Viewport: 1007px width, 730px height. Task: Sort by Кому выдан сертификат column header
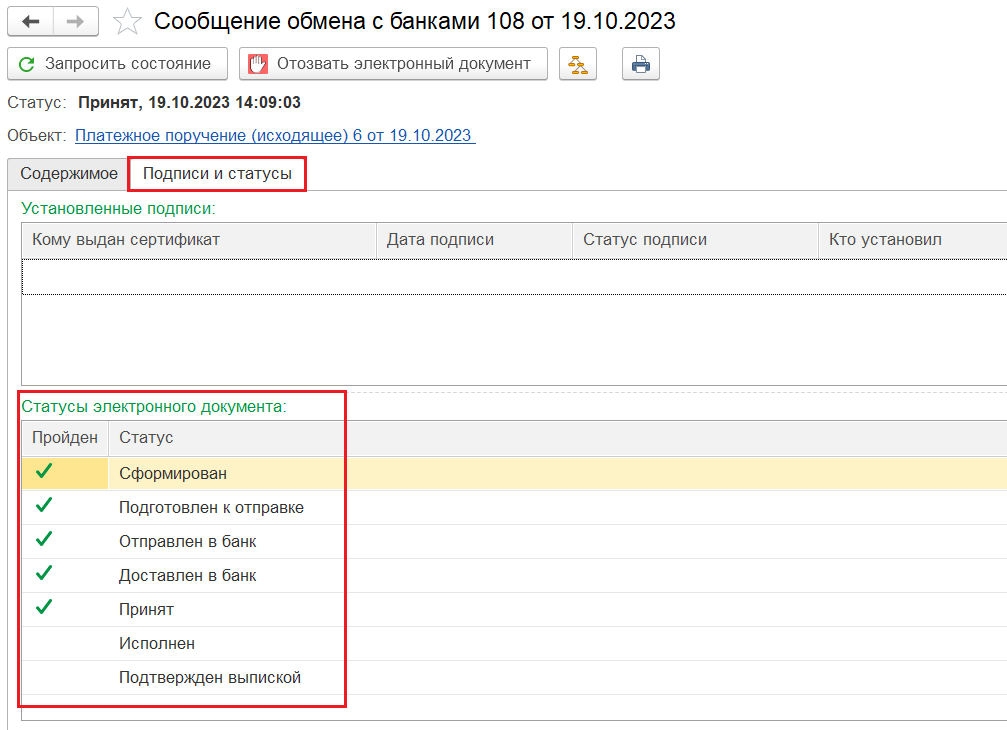click(x=126, y=240)
